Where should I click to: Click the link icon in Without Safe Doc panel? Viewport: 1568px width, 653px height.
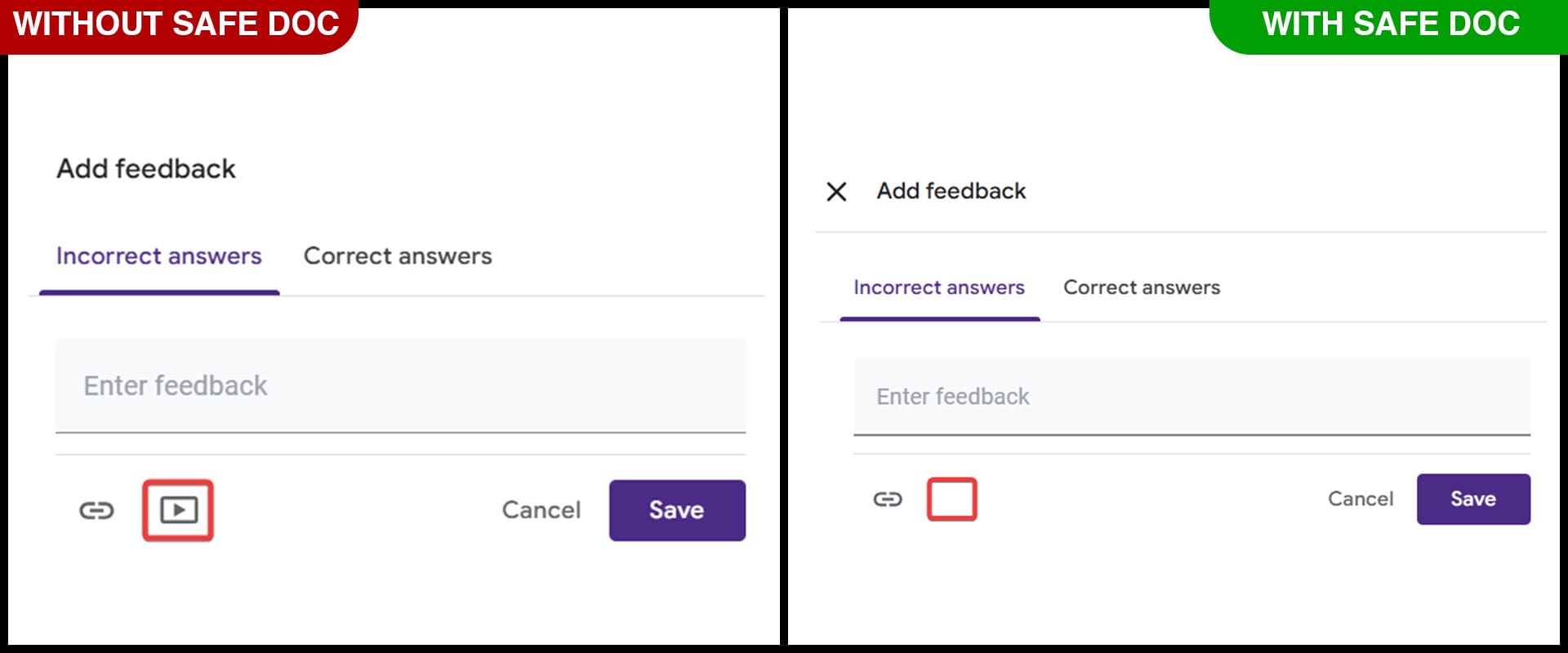pyautogui.click(x=96, y=511)
